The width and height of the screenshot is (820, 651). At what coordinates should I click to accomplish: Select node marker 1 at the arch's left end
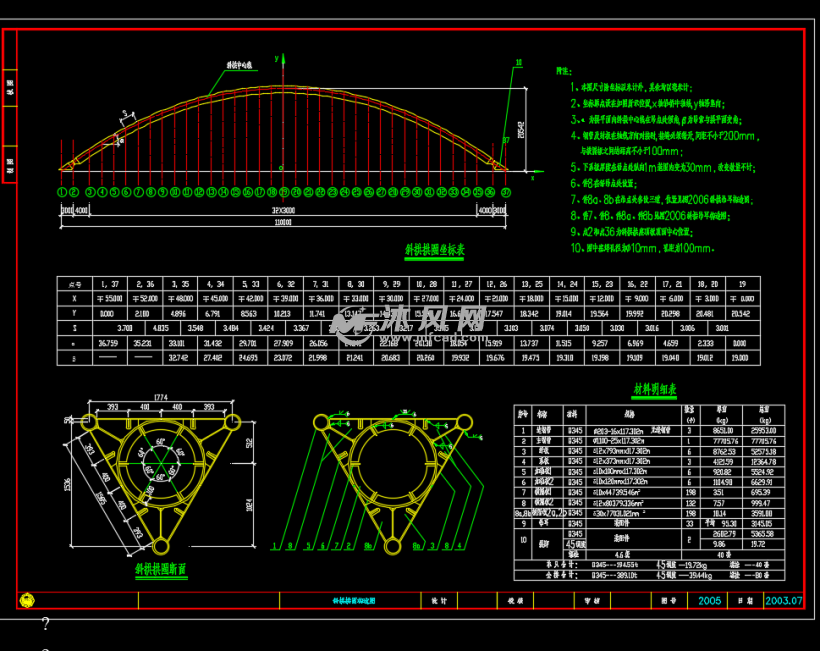(62, 191)
